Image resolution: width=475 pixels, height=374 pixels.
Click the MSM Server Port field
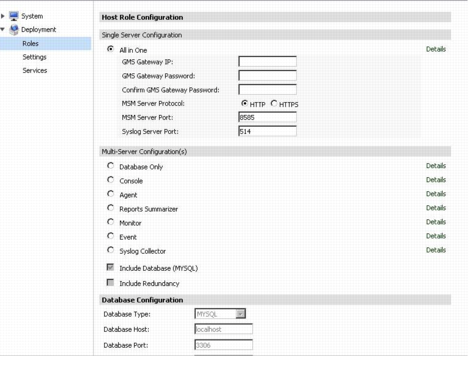point(267,117)
